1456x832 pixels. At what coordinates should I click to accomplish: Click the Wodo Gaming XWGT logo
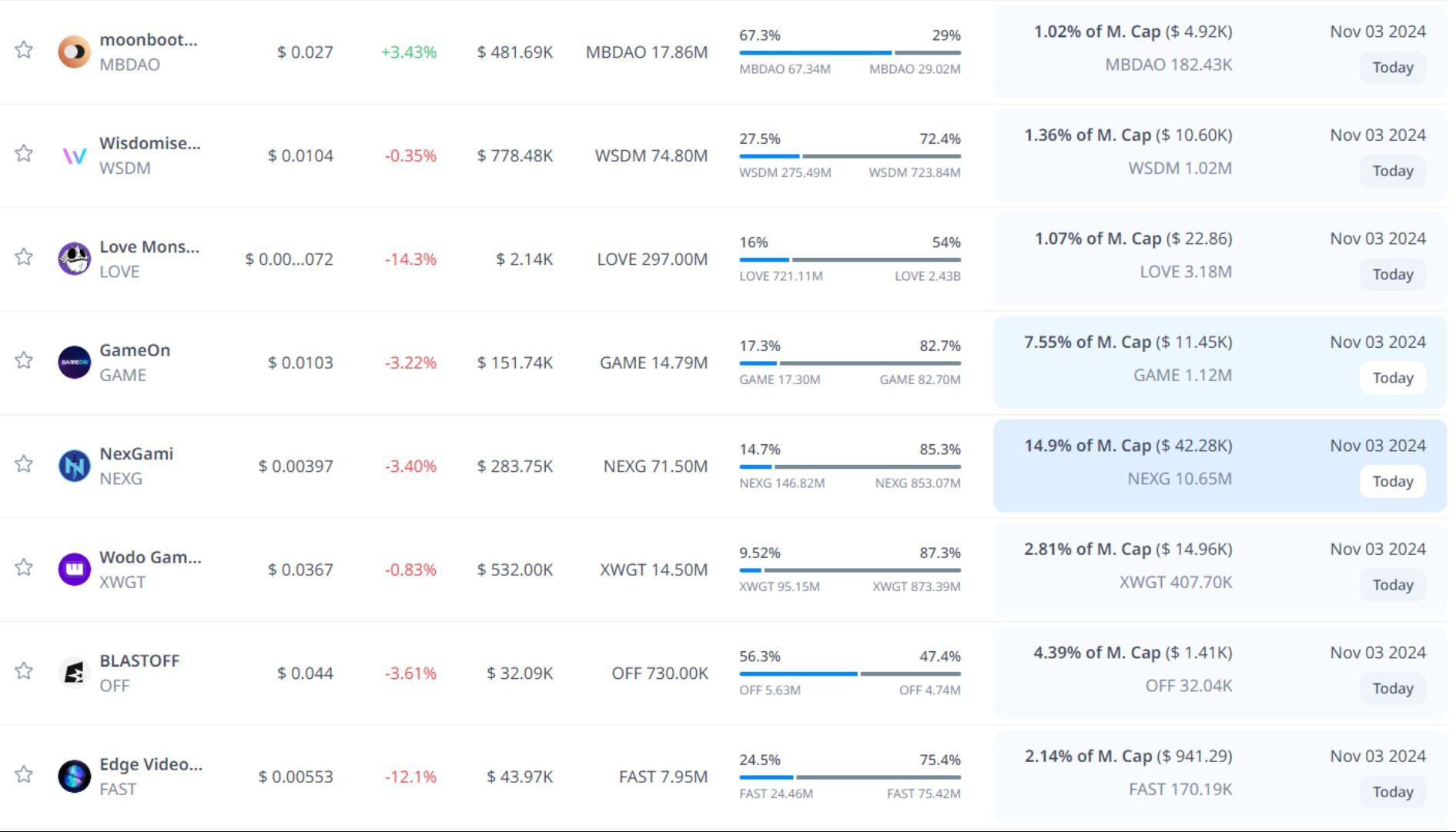(x=74, y=570)
